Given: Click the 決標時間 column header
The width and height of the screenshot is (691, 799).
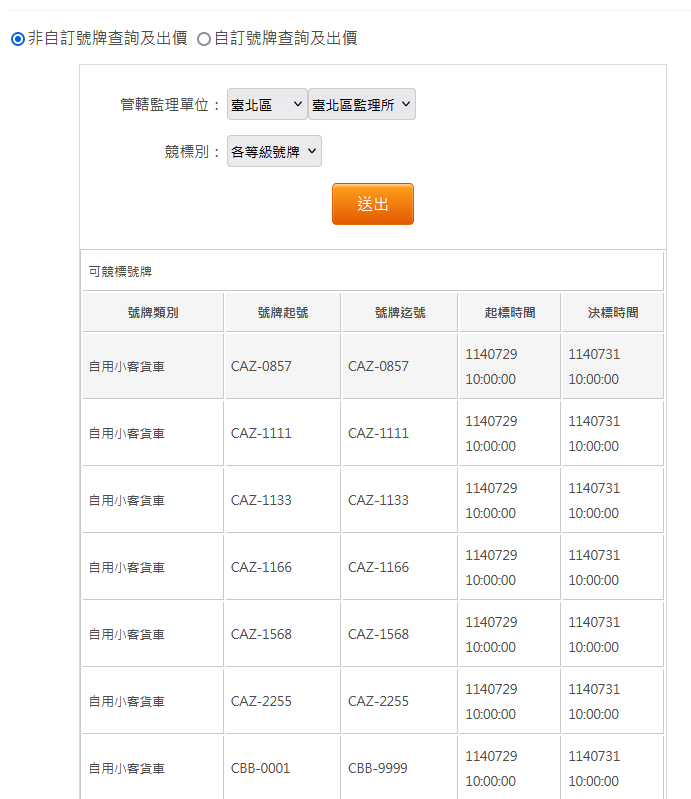Looking at the screenshot, I should [x=613, y=312].
